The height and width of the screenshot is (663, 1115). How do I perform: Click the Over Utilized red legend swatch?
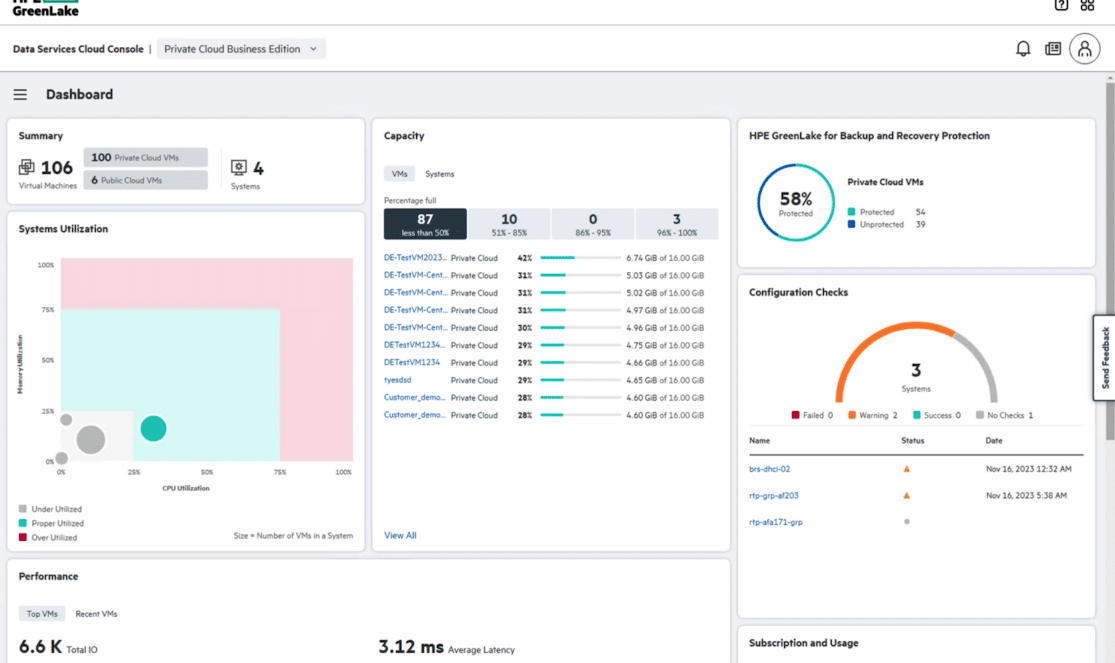[23, 537]
